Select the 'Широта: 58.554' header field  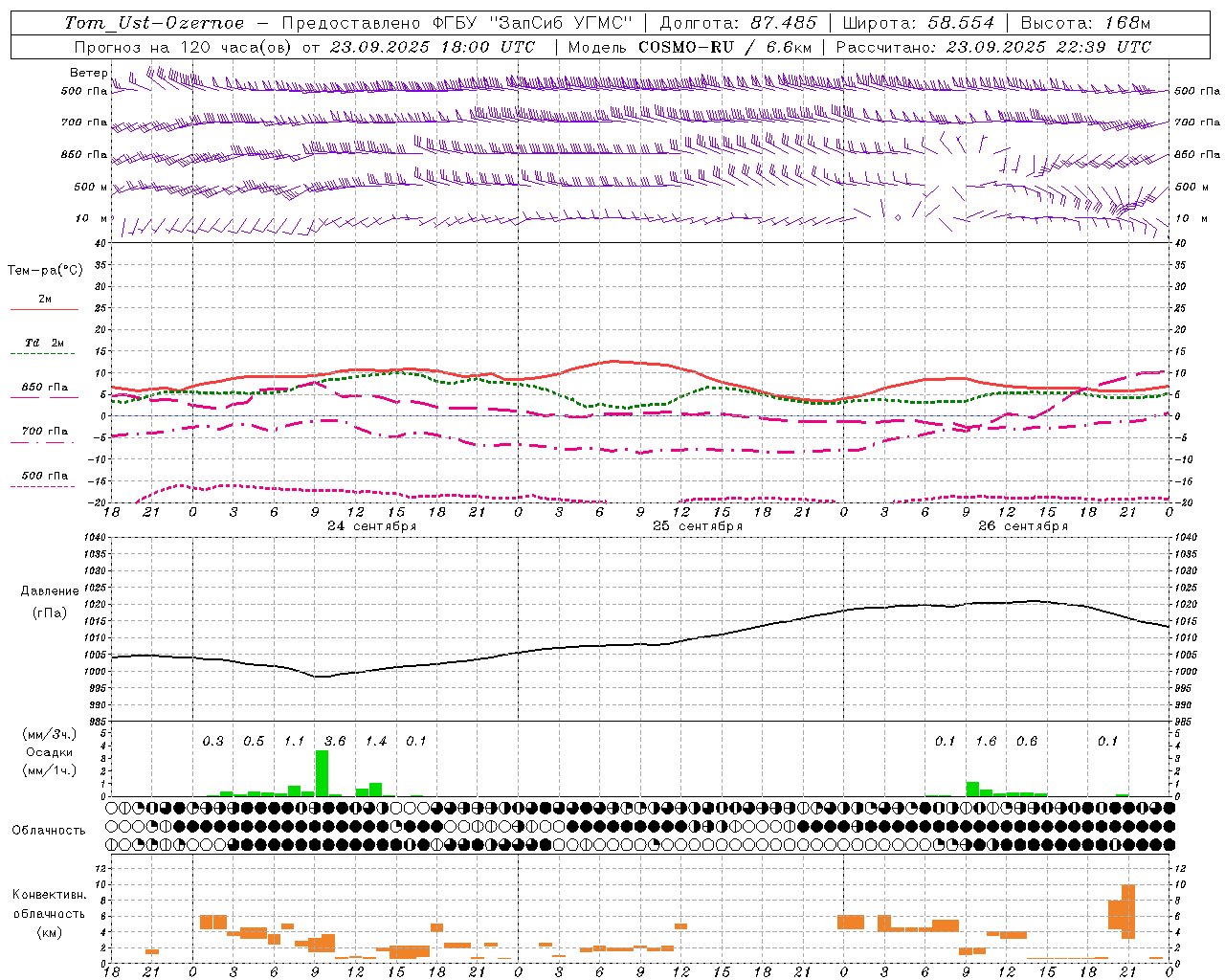pyautogui.click(x=919, y=23)
